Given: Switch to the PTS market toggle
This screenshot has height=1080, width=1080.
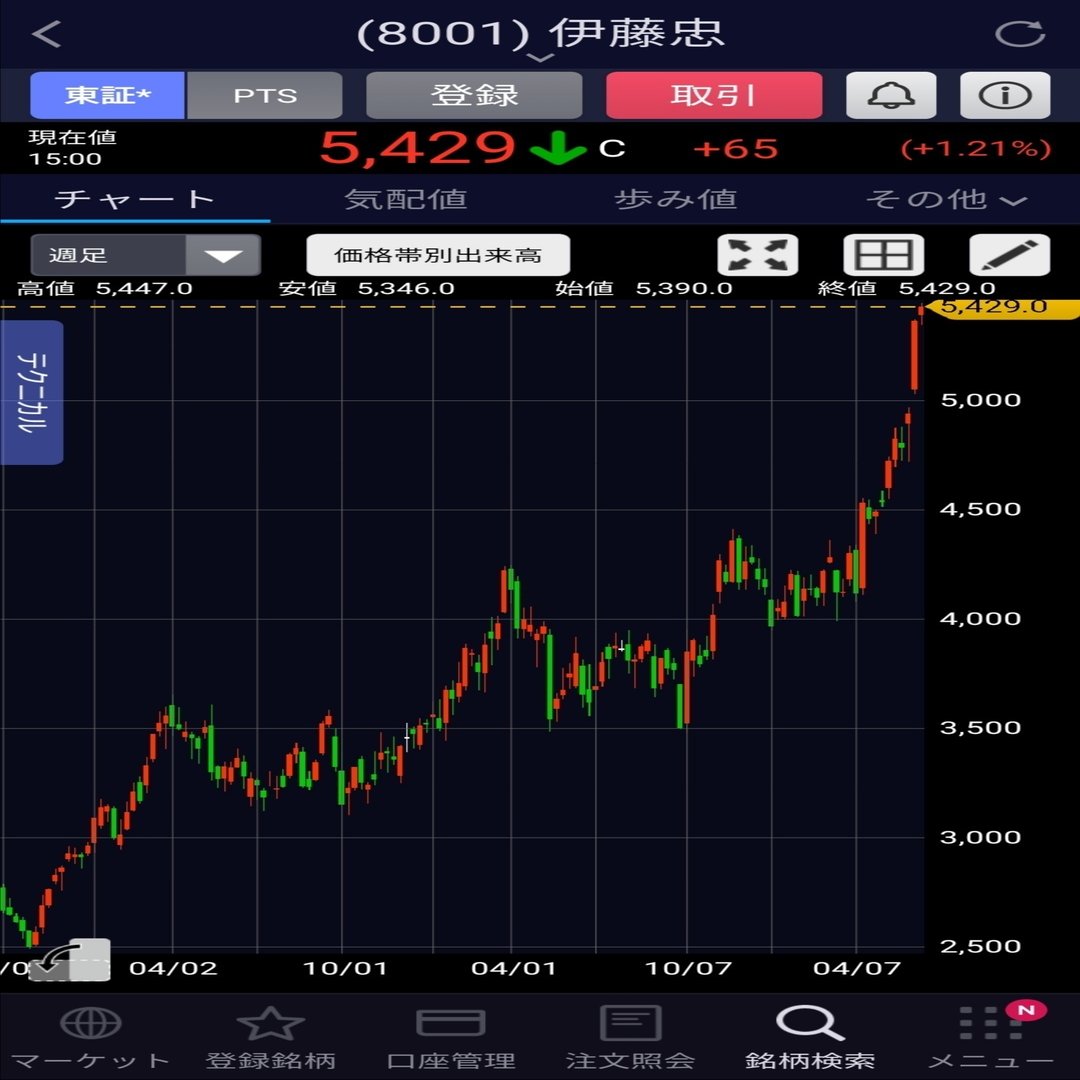Looking at the screenshot, I should click(x=265, y=95).
